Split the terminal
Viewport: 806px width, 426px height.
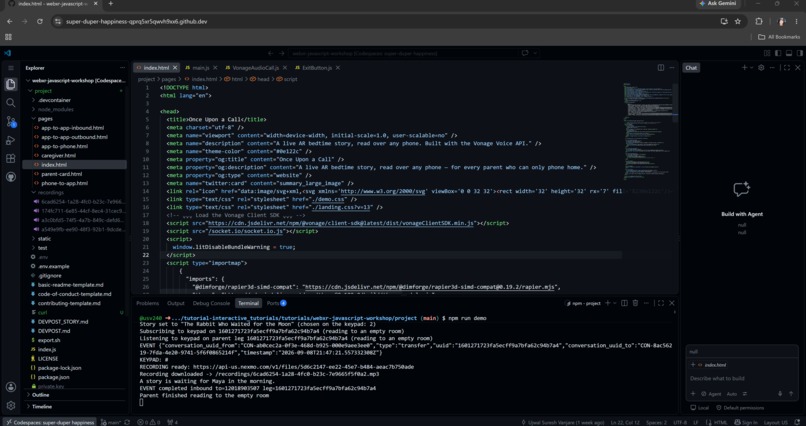coord(624,303)
